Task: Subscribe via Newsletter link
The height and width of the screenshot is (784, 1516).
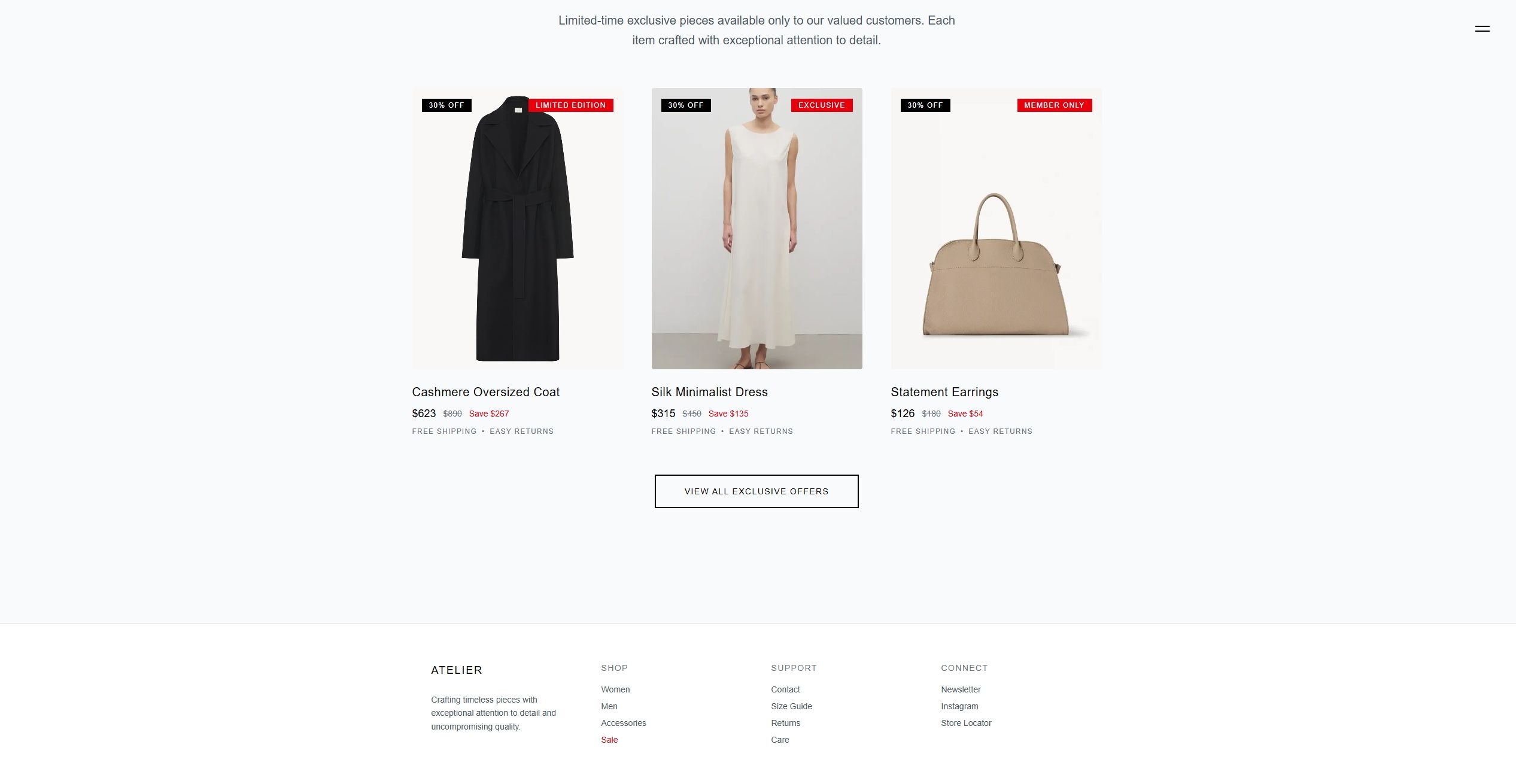Action: [961, 689]
